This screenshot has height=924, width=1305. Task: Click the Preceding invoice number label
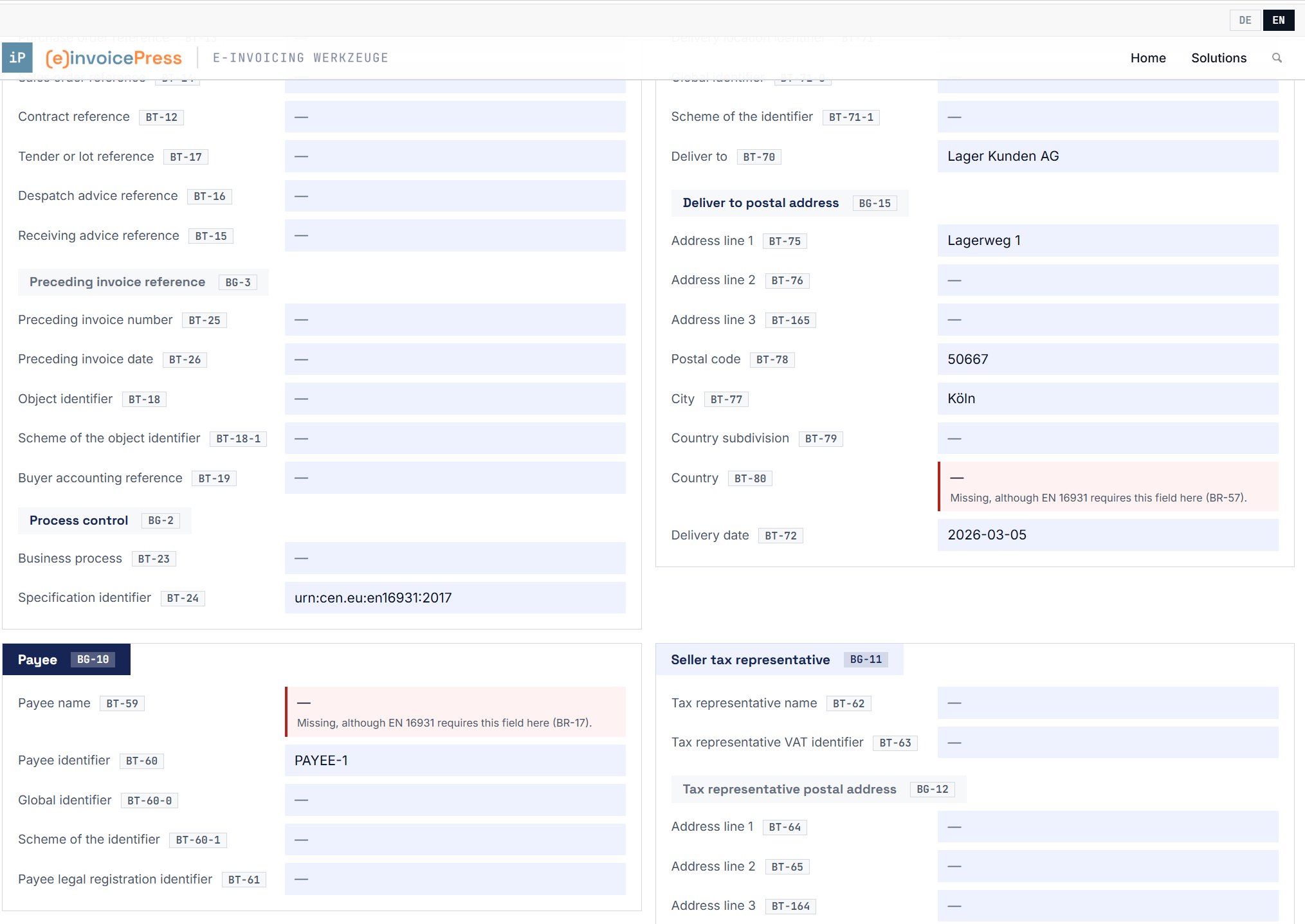coord(95,320)
